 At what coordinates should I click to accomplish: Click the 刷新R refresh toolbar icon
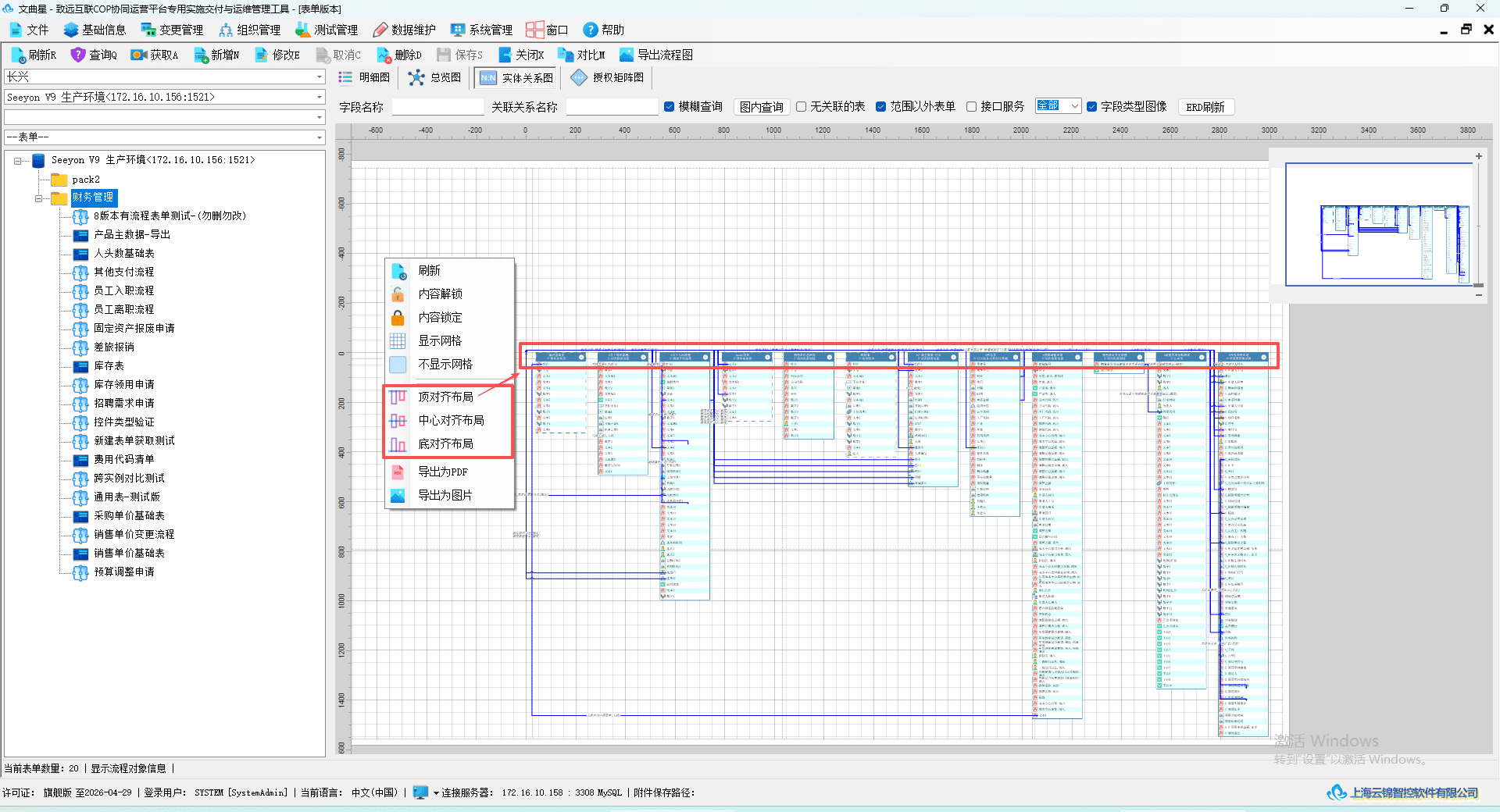tap(18, 55)
